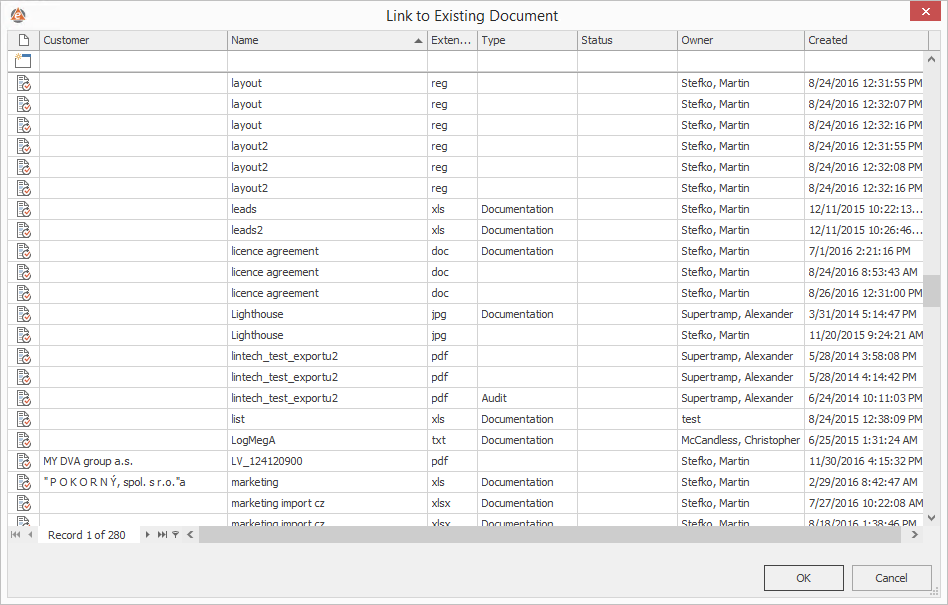Viewport: 948px width, 605px height.
Task: Sort by the Extension column header
Action: click(452, 40)
